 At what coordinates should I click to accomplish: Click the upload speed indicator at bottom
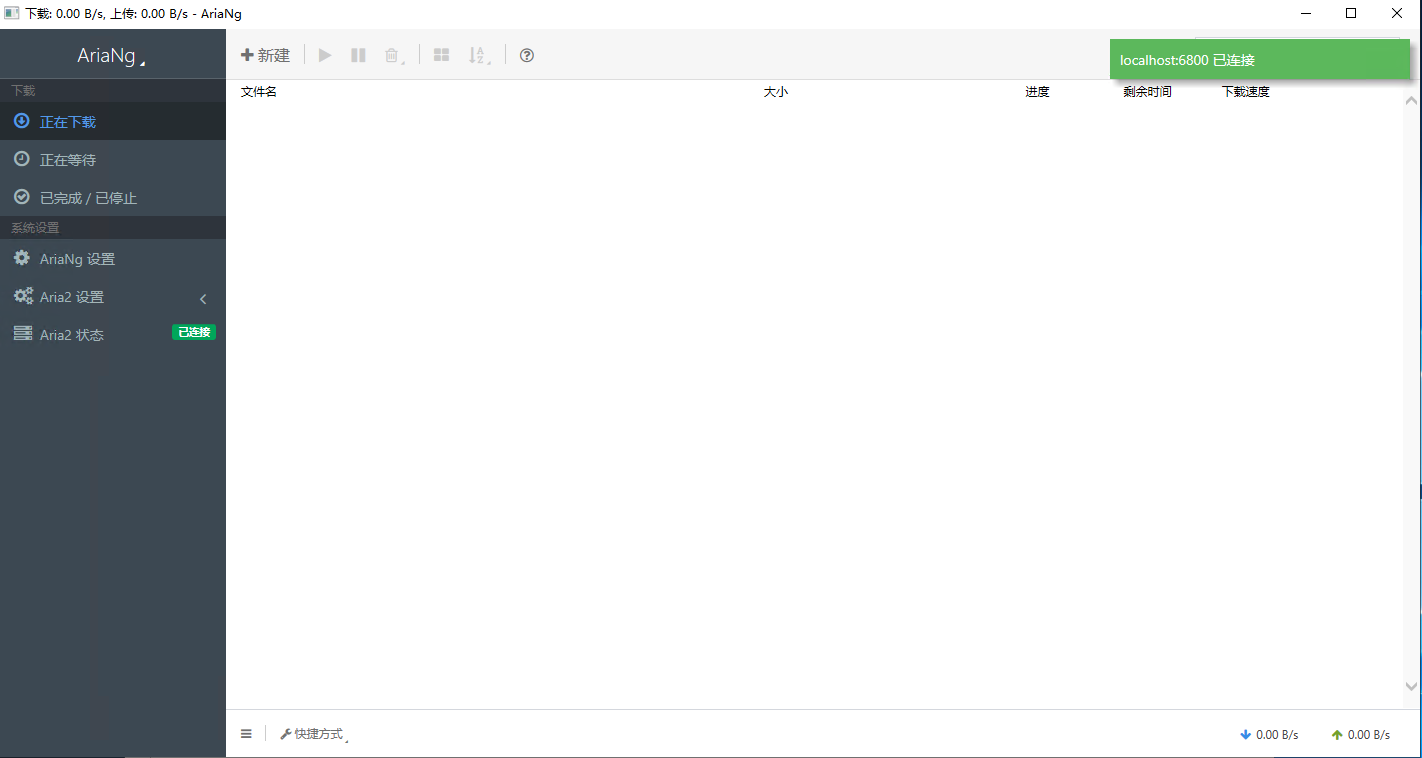1361,735
